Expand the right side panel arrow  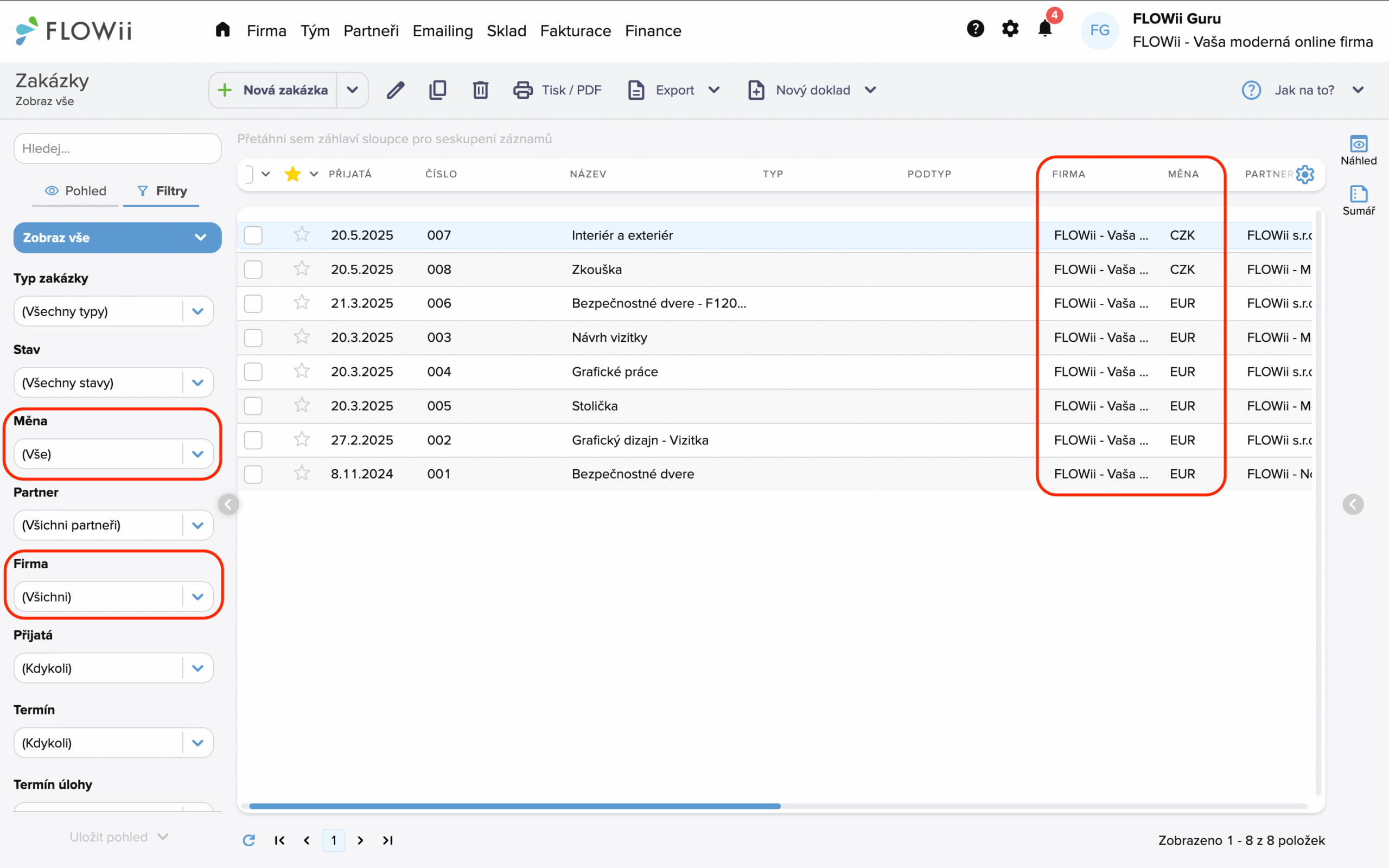point(1353,504)
